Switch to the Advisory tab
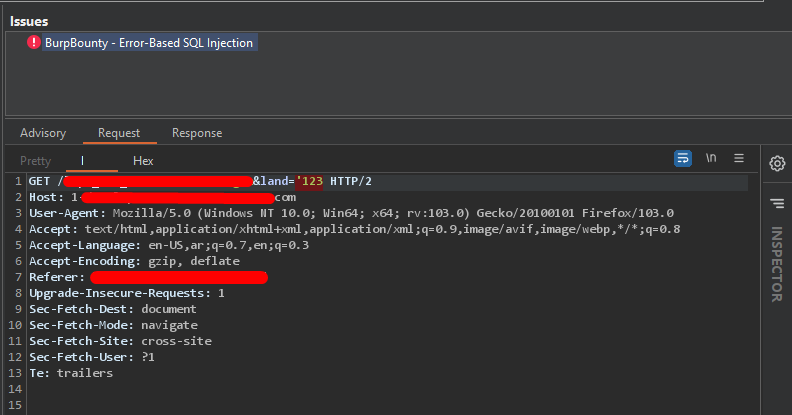The width and height of the screenshot is (792, 415). [43, 133]
